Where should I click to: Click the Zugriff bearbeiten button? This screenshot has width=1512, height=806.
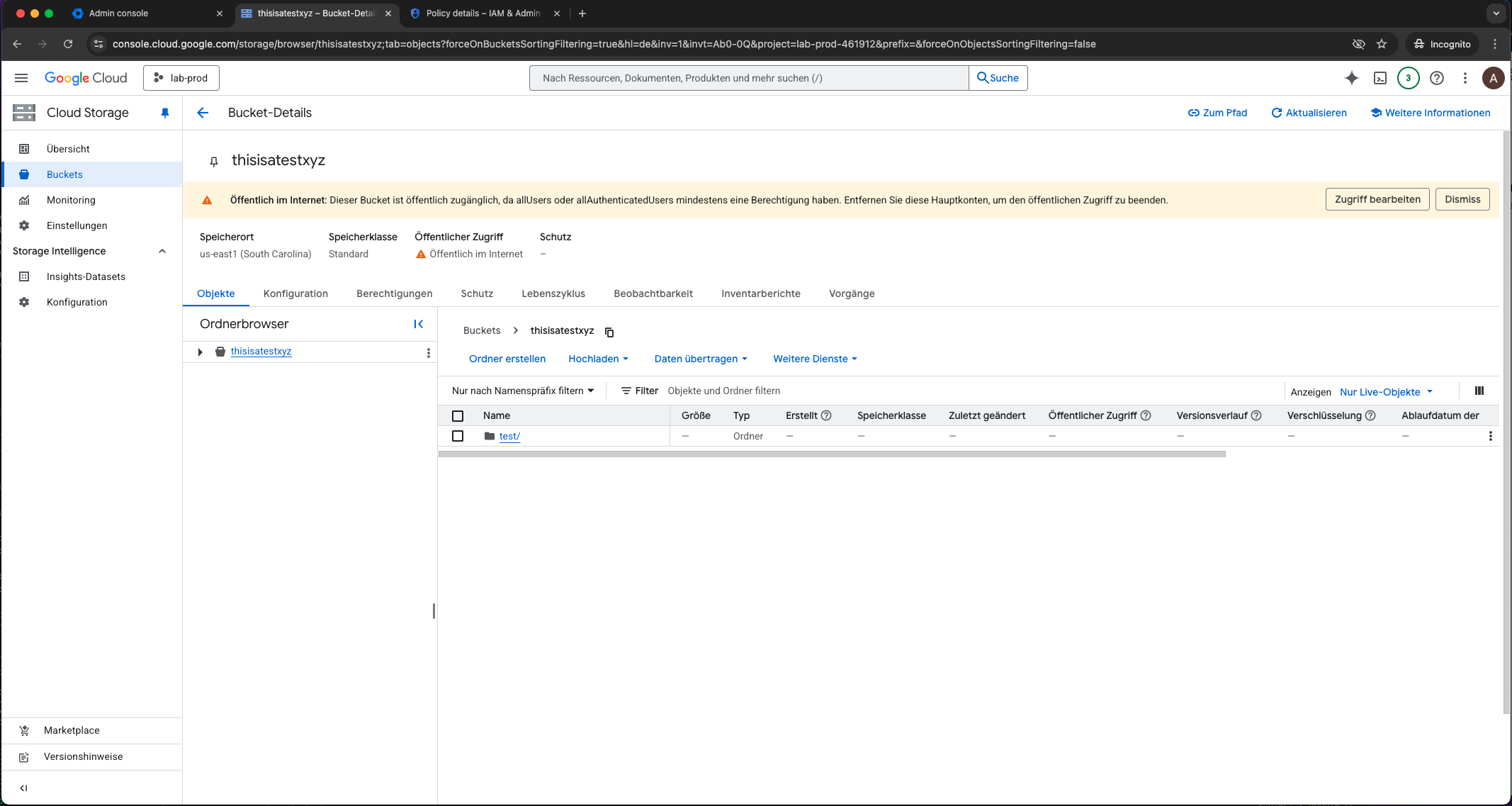point(1377,199)
